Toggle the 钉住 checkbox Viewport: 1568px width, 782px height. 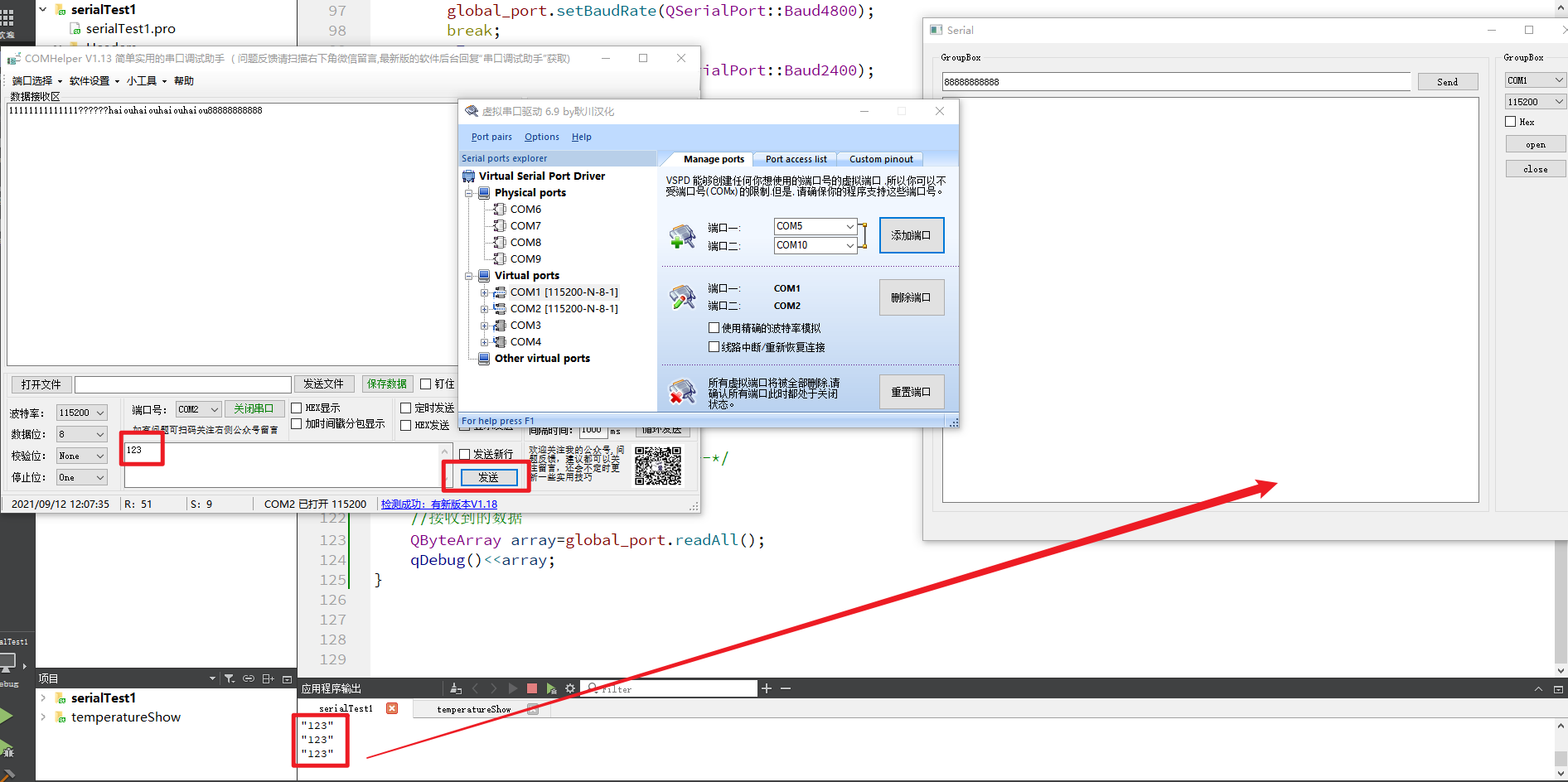426,384
